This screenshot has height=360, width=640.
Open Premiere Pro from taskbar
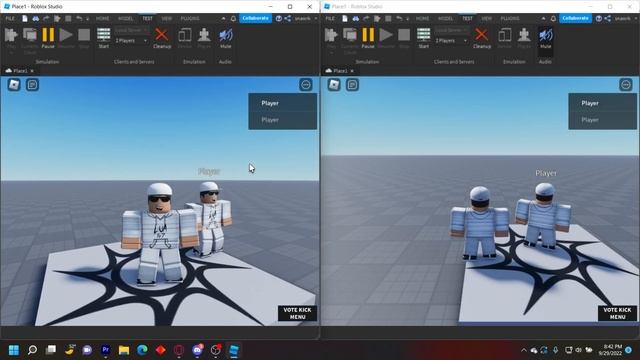click(x=105, y=350)
